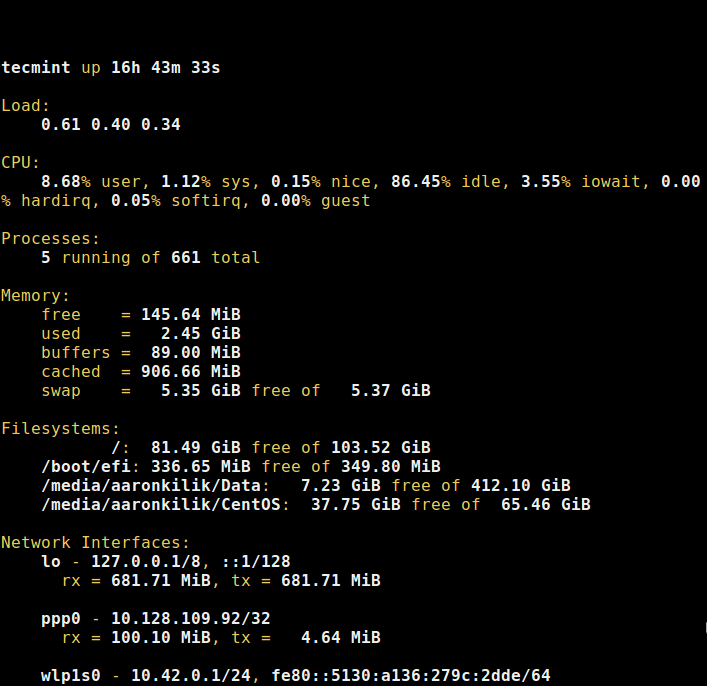The height and width of the screenshot is (686, 707).
Task: Click the tecmint hostname text
Action: [x=36, y=68]
